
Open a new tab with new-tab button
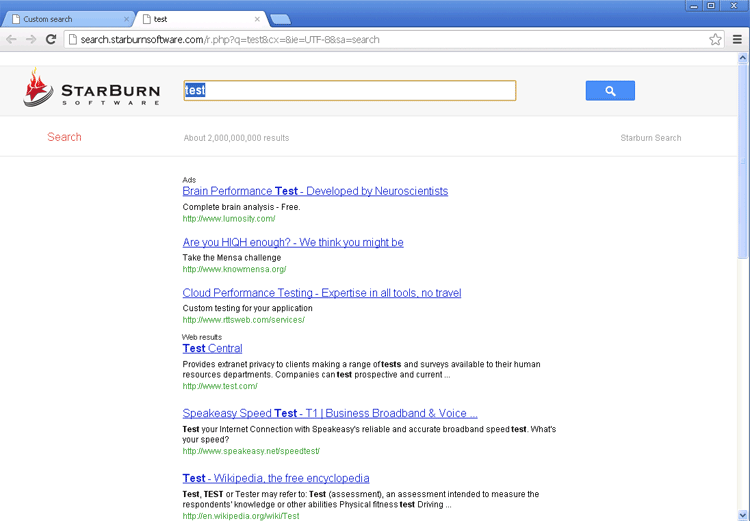(280, 19)
